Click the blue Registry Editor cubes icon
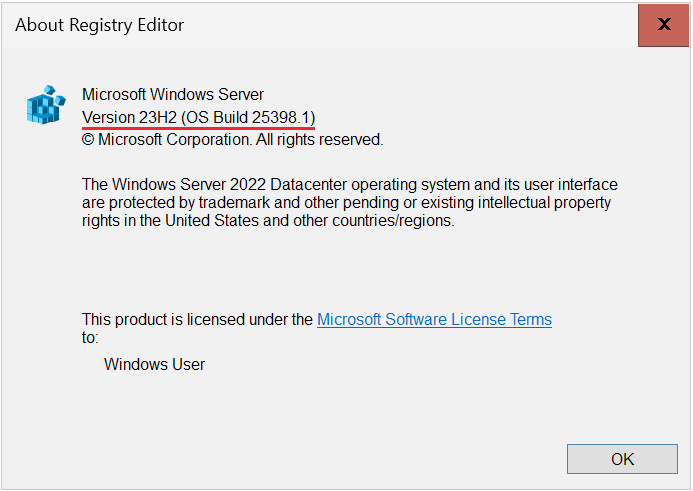693x491 pixels. click(46, 105)
